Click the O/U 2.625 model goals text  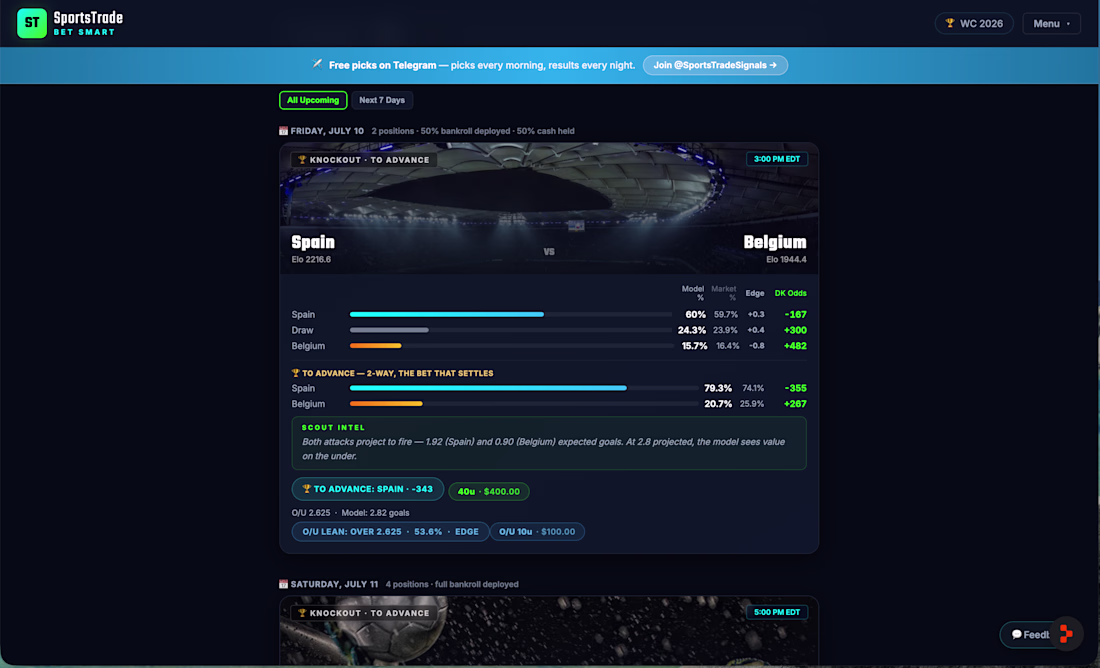[350, 513]
